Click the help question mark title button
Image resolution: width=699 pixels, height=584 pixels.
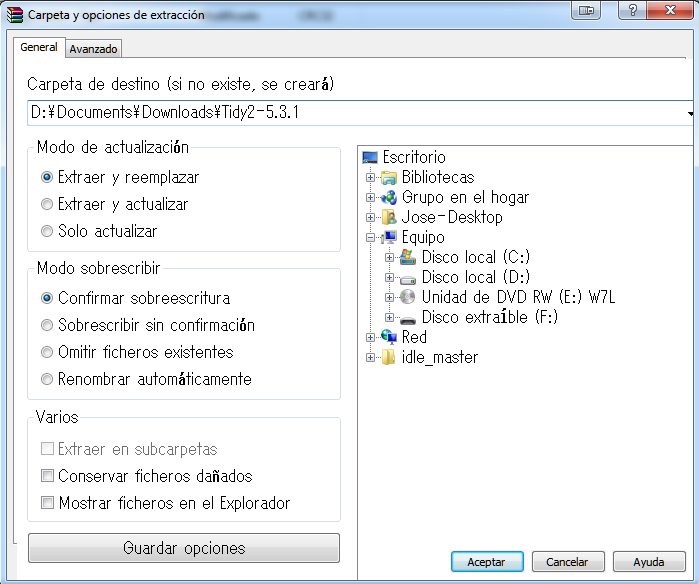click(x=632, y=10)
